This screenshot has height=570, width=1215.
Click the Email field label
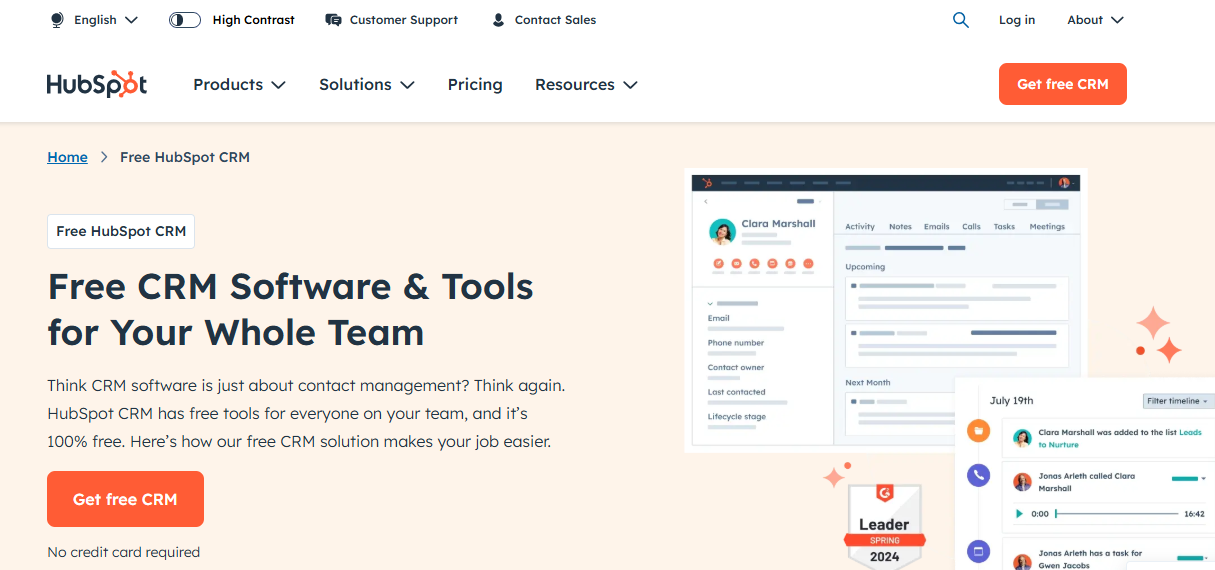click(719, 318)
